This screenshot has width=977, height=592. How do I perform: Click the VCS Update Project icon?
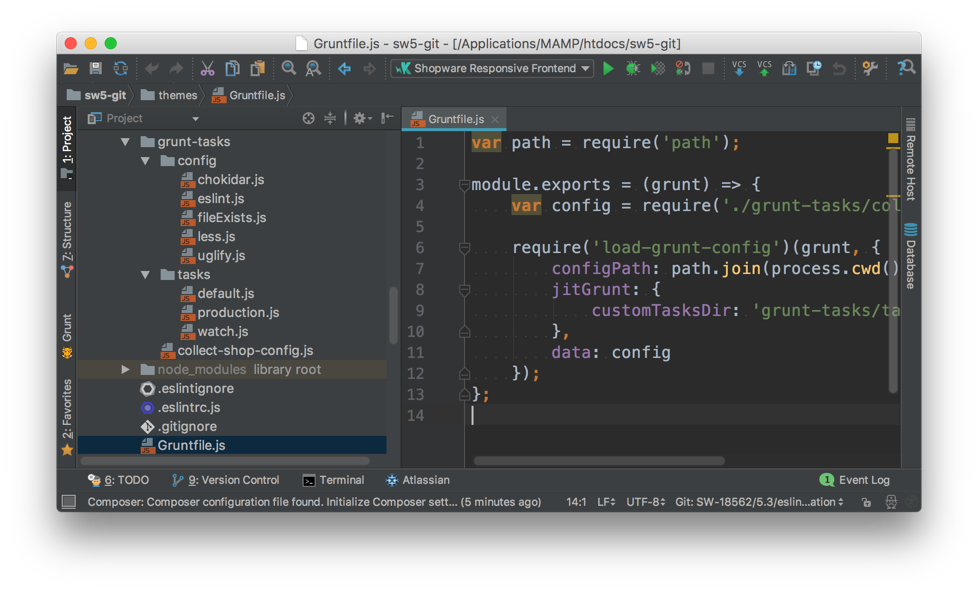739,69
